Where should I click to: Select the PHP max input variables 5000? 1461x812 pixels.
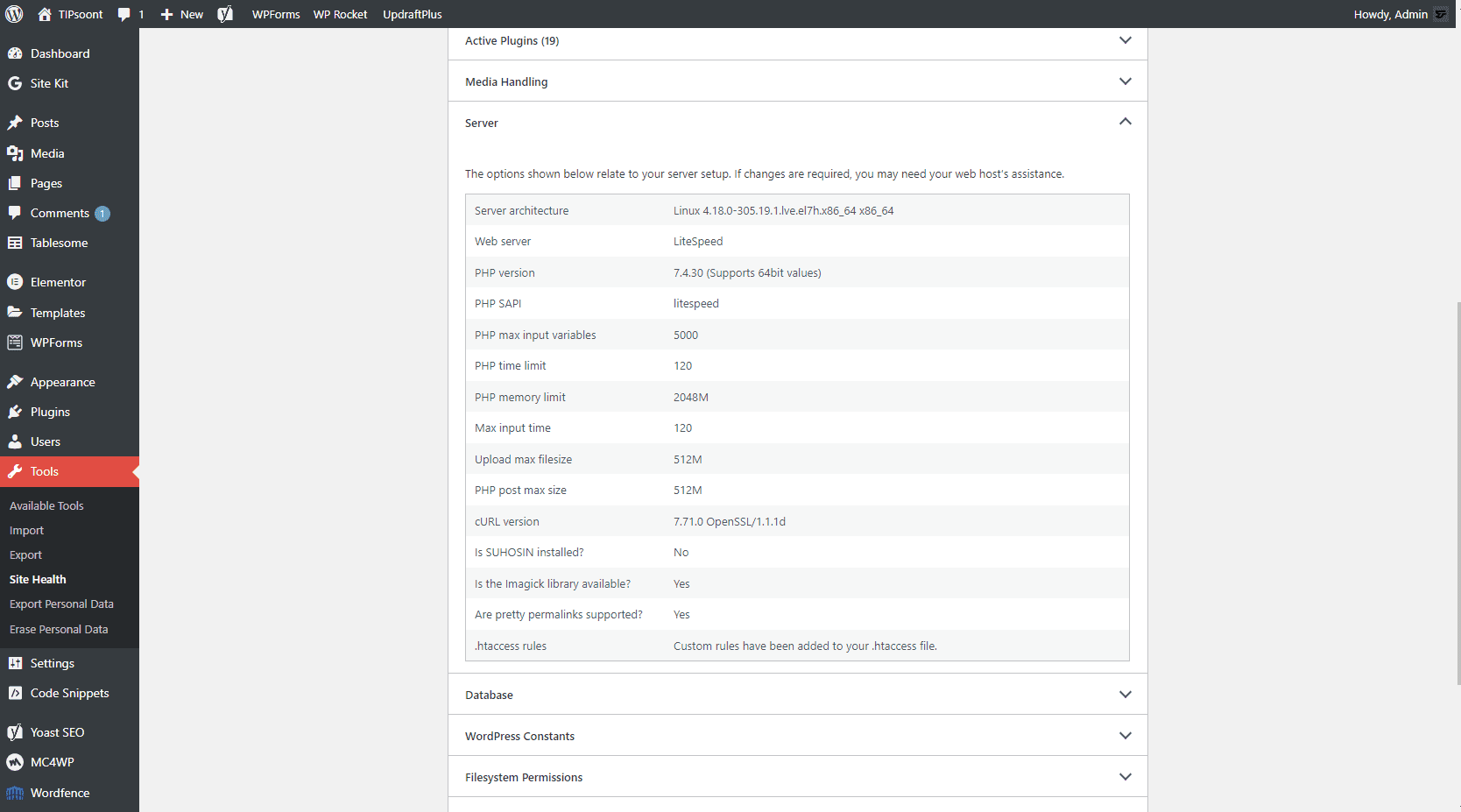[x=686, y=335]
